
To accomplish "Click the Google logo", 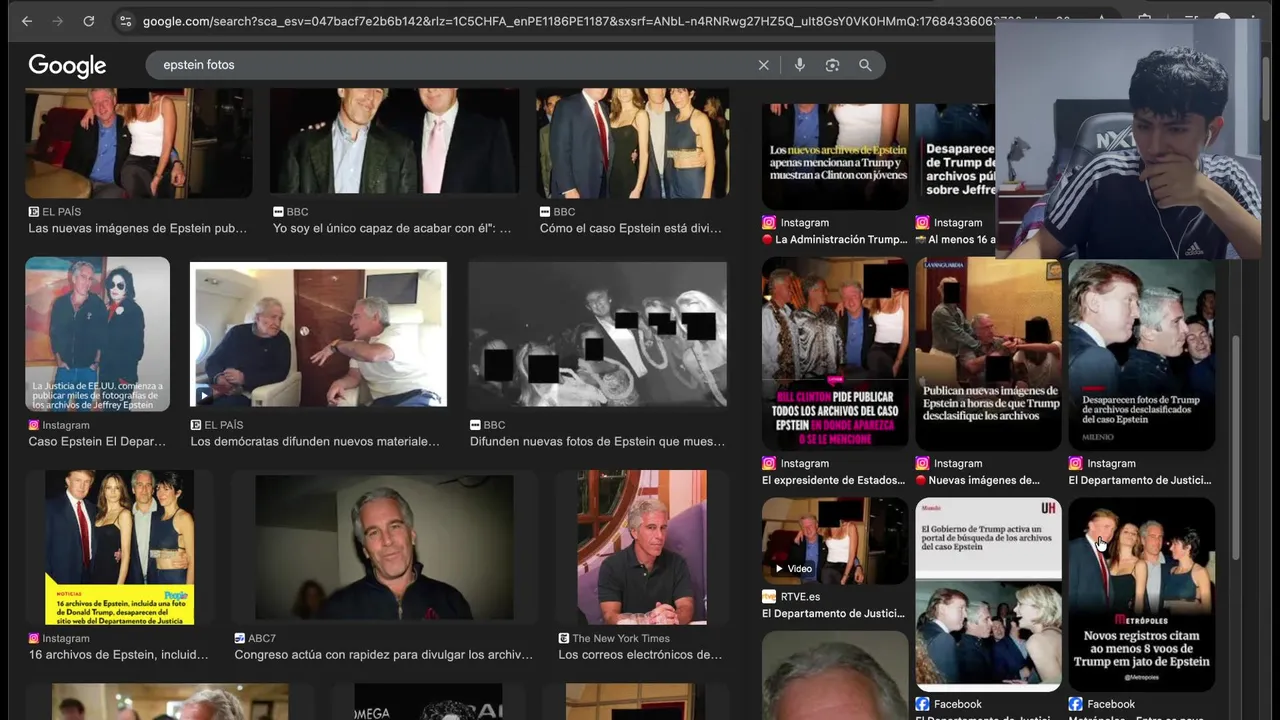I will [x=67, y=66].
